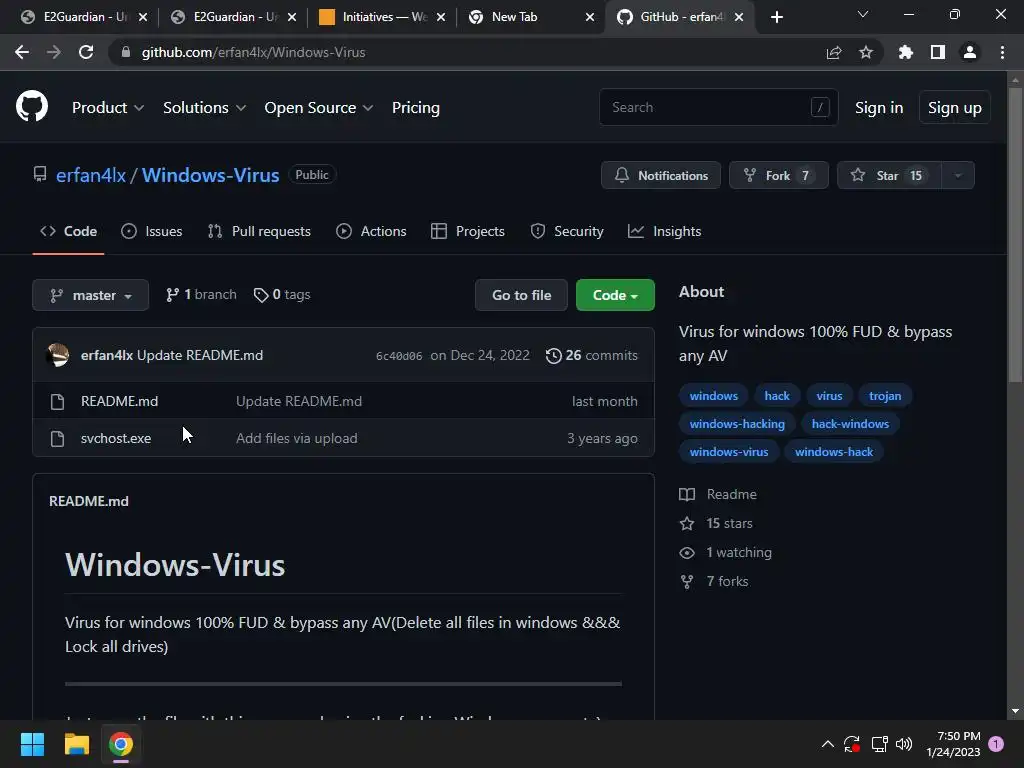Image resolution: width=1024 pixels, height=768 pixels.
Task: Open the Open Source dropdown menu
Action: point(319,108)
